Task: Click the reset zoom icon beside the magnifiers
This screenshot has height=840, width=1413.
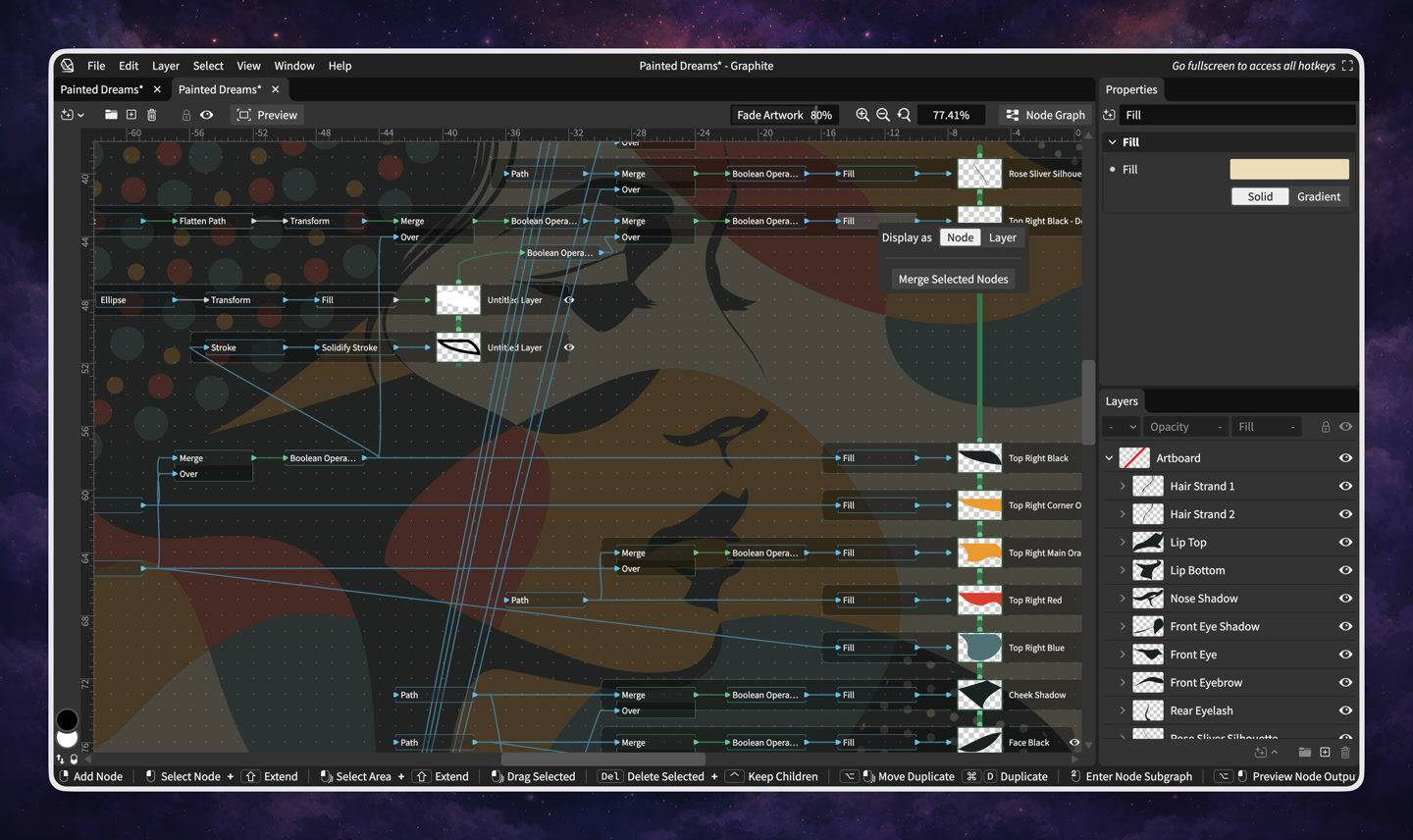Action: pyautogui.click(x=904, y=115)
